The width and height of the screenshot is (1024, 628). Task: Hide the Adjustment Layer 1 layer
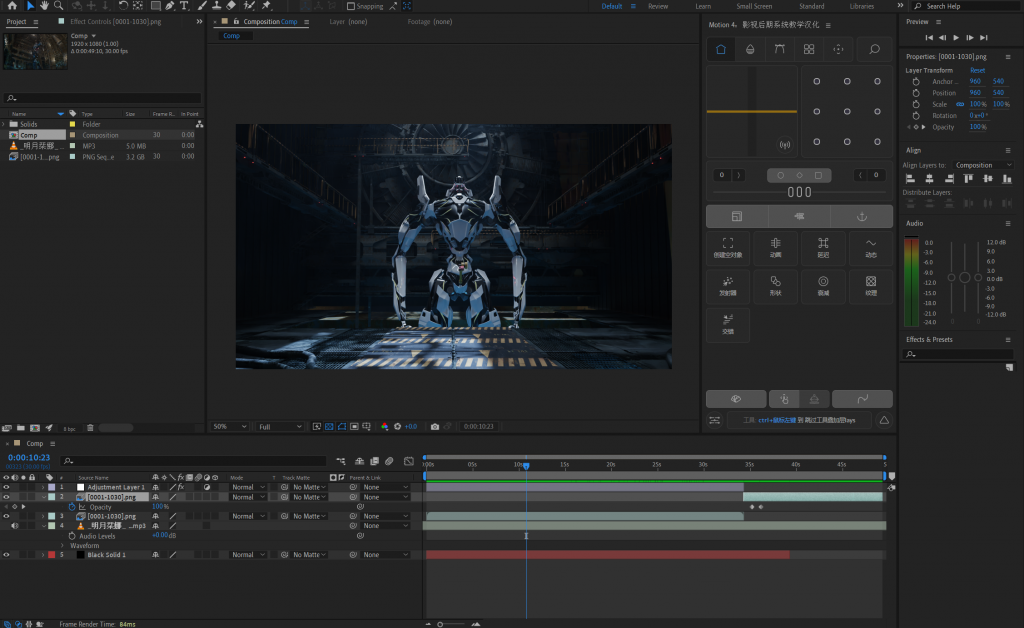[7, 487]
